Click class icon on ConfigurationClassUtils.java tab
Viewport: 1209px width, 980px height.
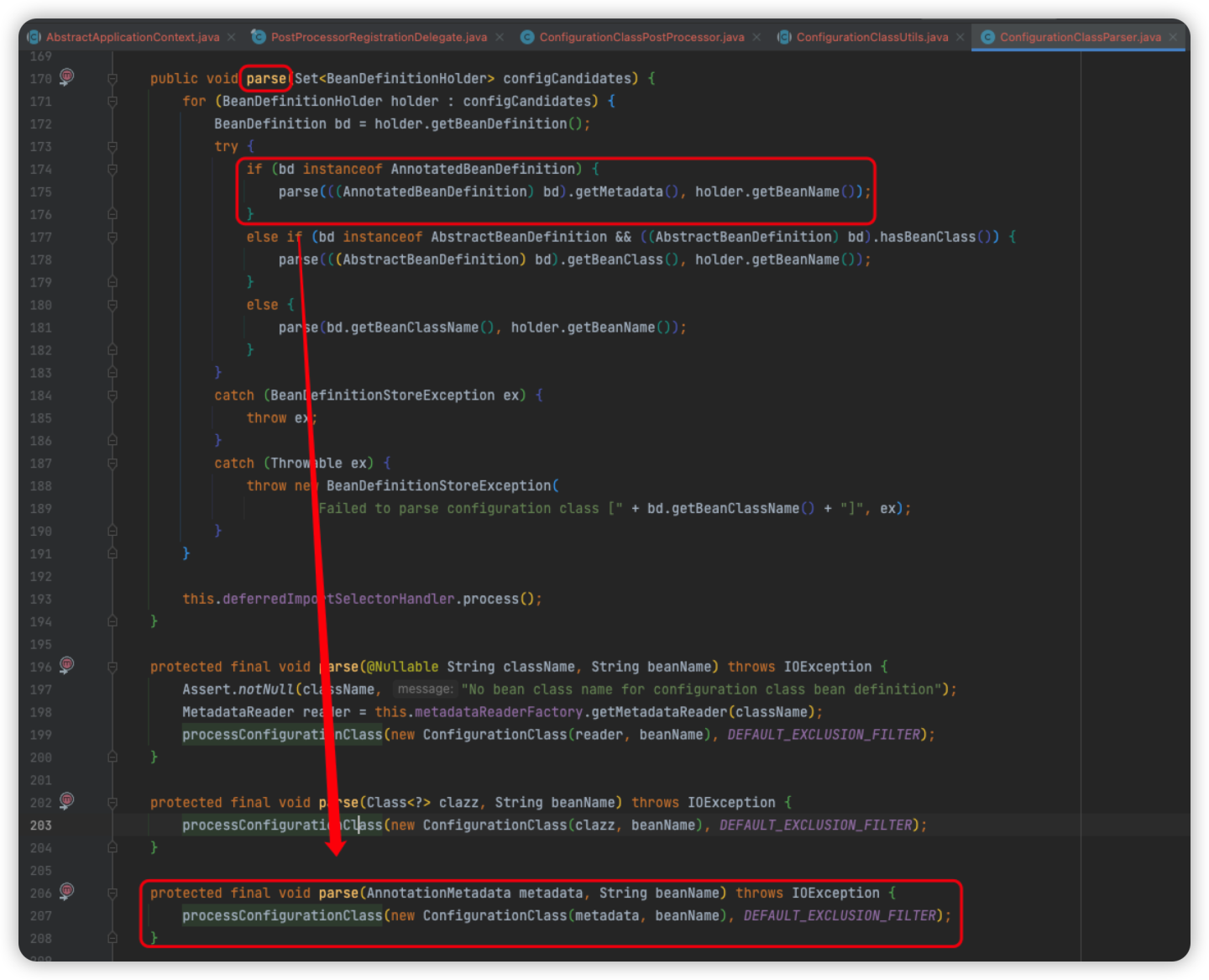784,37
